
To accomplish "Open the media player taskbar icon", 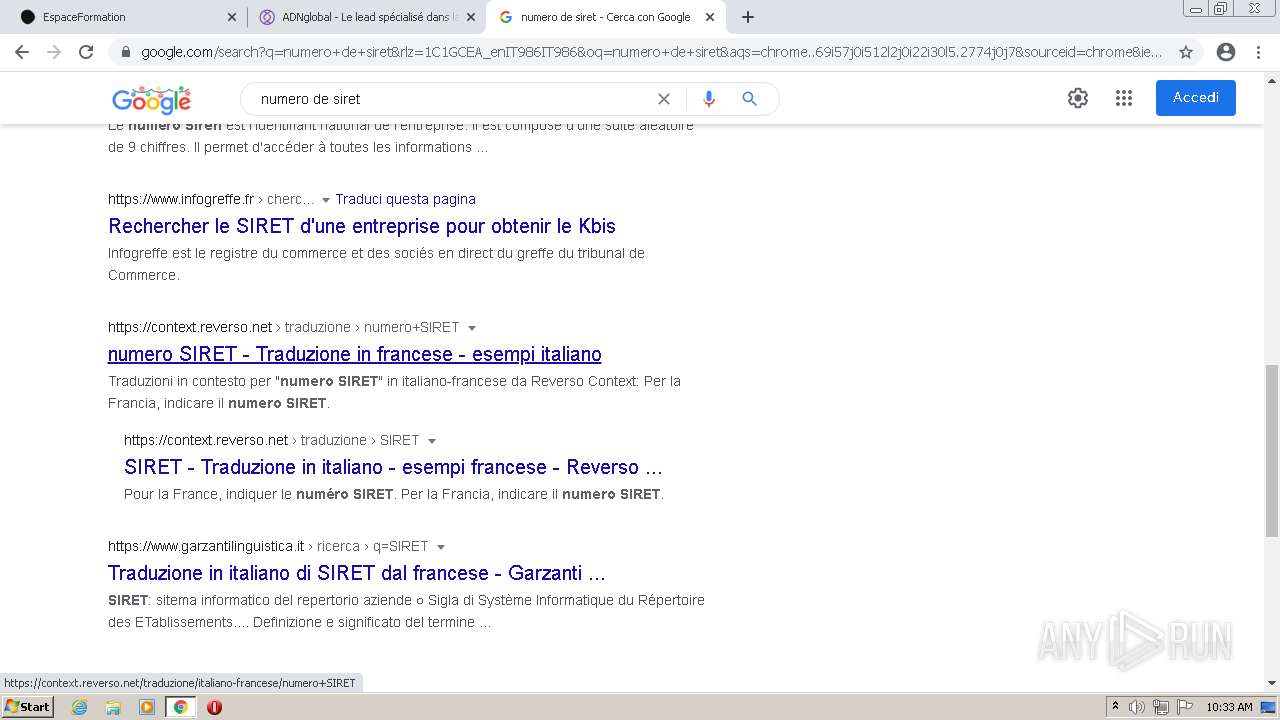I will [147, 707].
